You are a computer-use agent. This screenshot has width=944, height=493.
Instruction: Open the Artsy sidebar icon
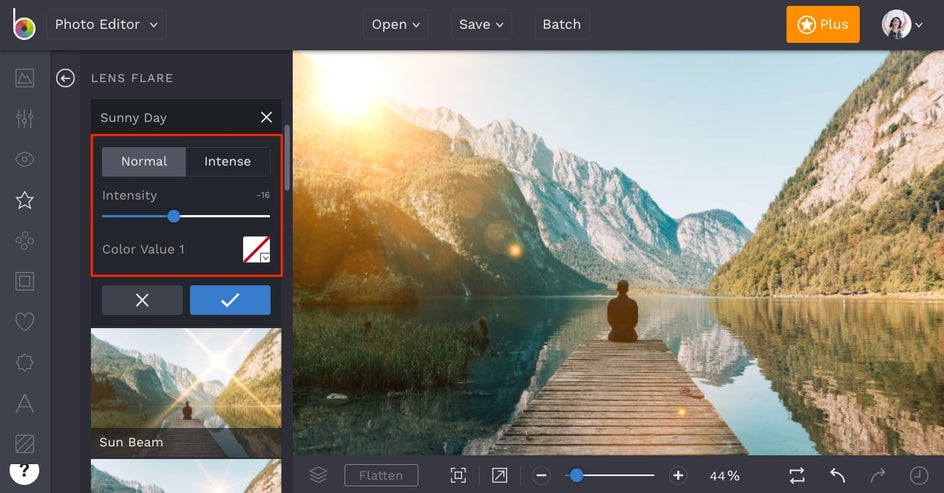click(25, 241)
